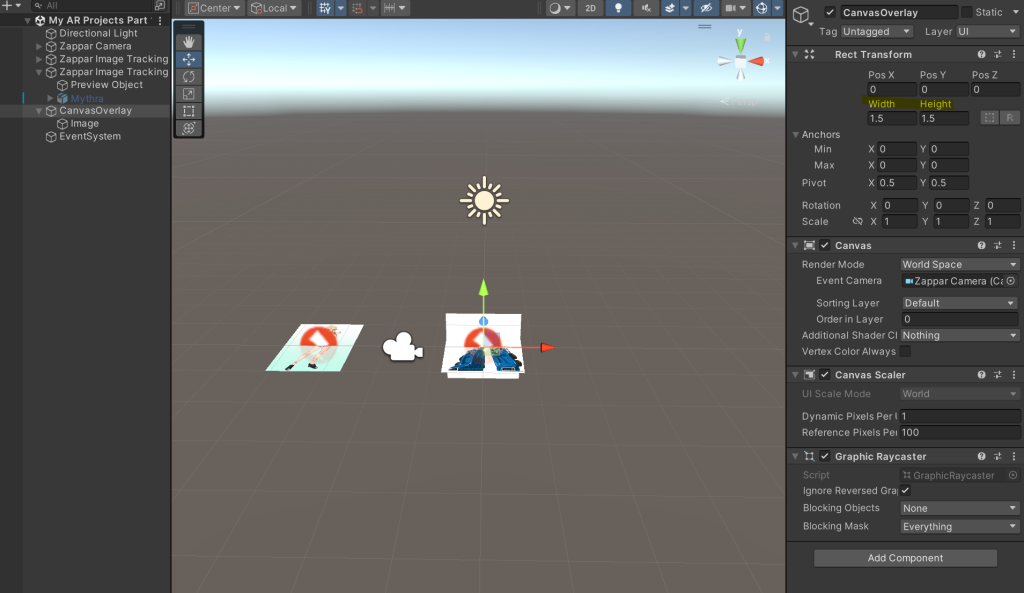Viewport: 1024px width, 593px height.
Task: Select the combined Transform tool
Action: [188, 128]
